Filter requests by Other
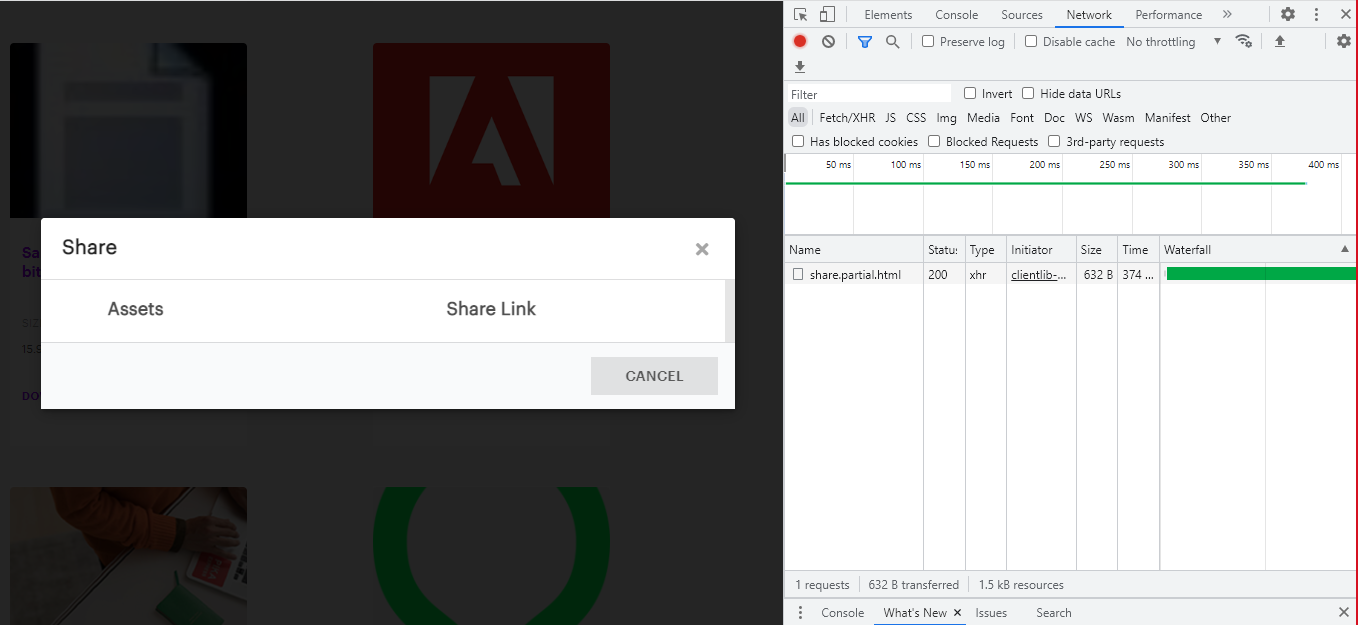 [1215, 117]
